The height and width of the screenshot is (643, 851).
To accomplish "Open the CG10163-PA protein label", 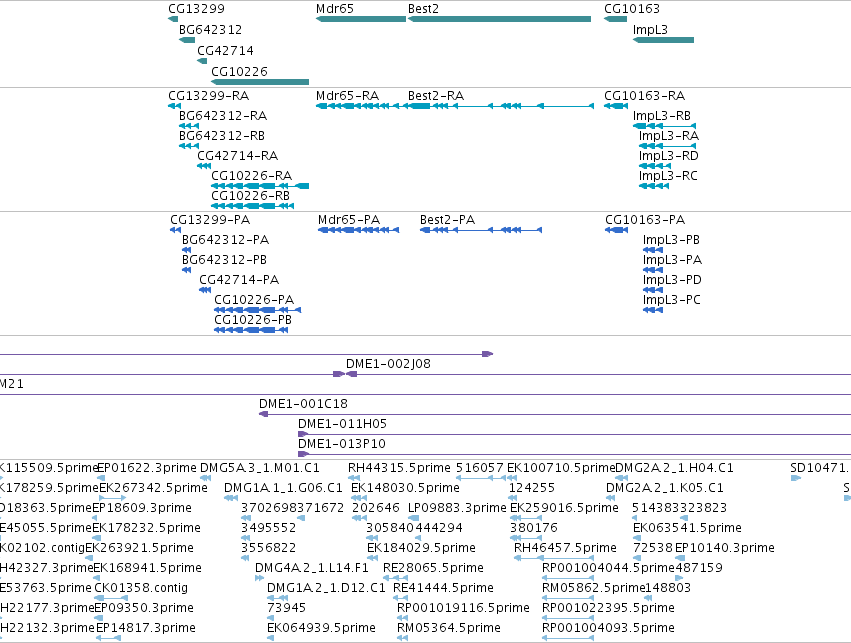I will coord(645,220).
